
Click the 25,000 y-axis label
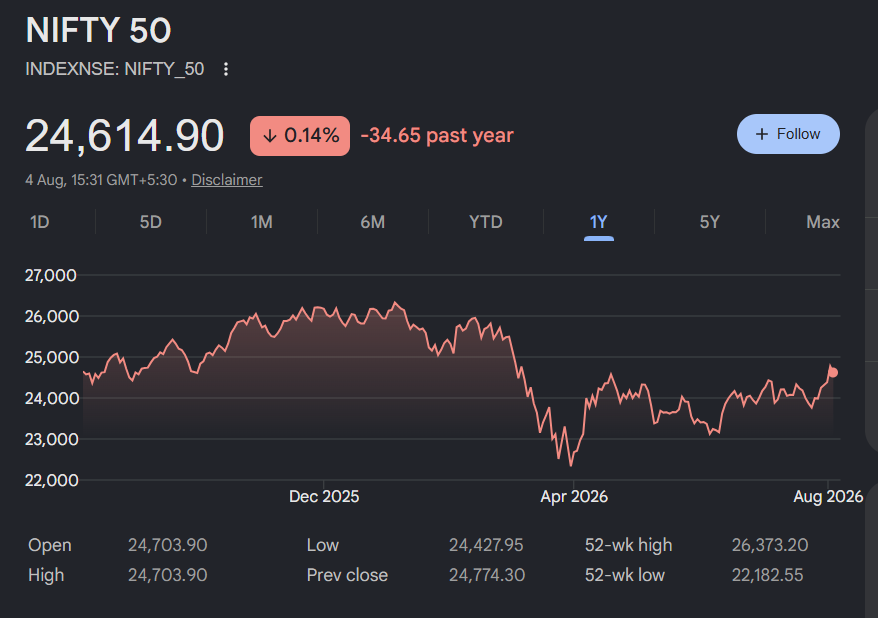point(52,357)
